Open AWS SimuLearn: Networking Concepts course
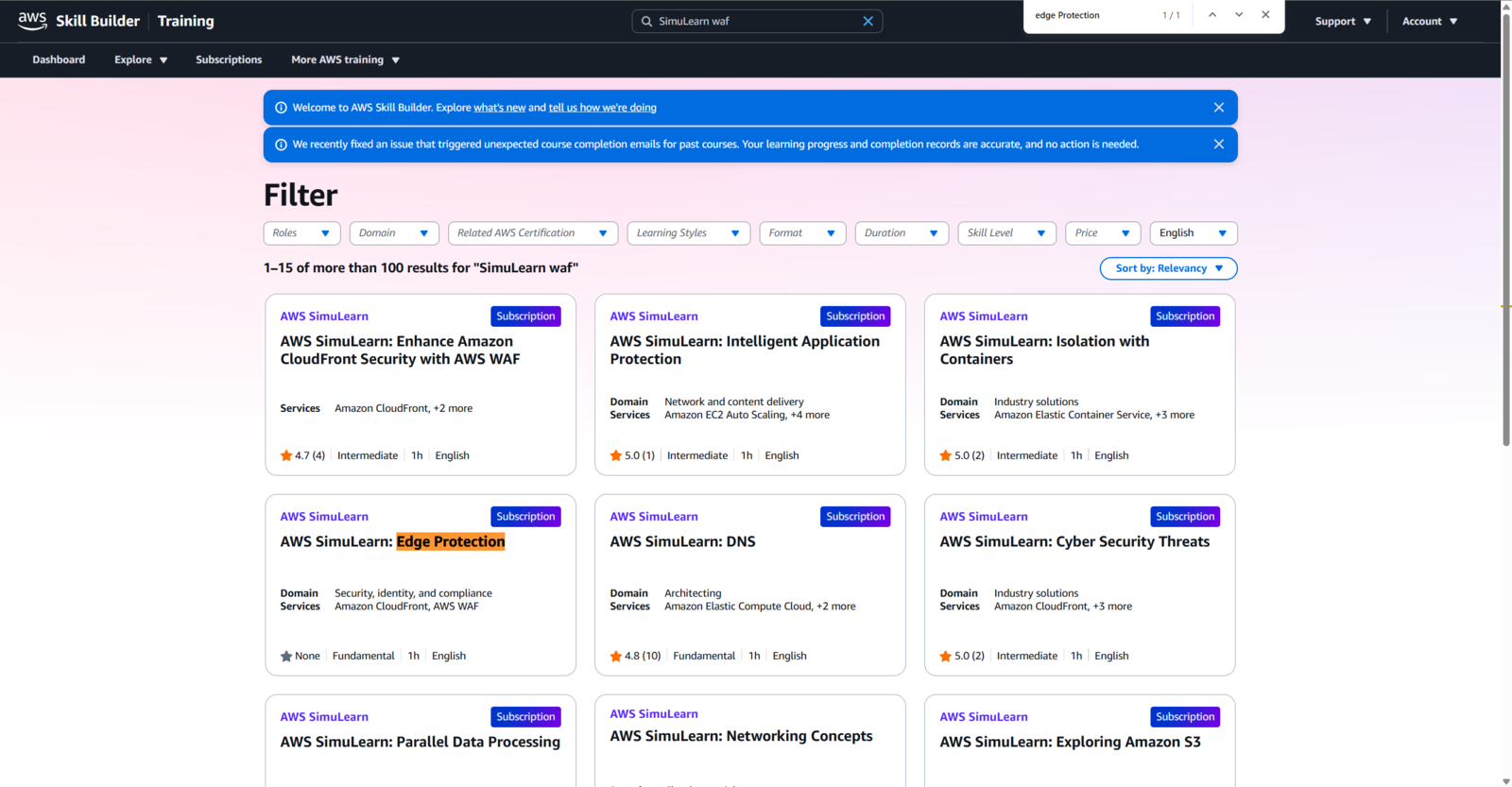The image size is (1512, 787). pos(741,736)
